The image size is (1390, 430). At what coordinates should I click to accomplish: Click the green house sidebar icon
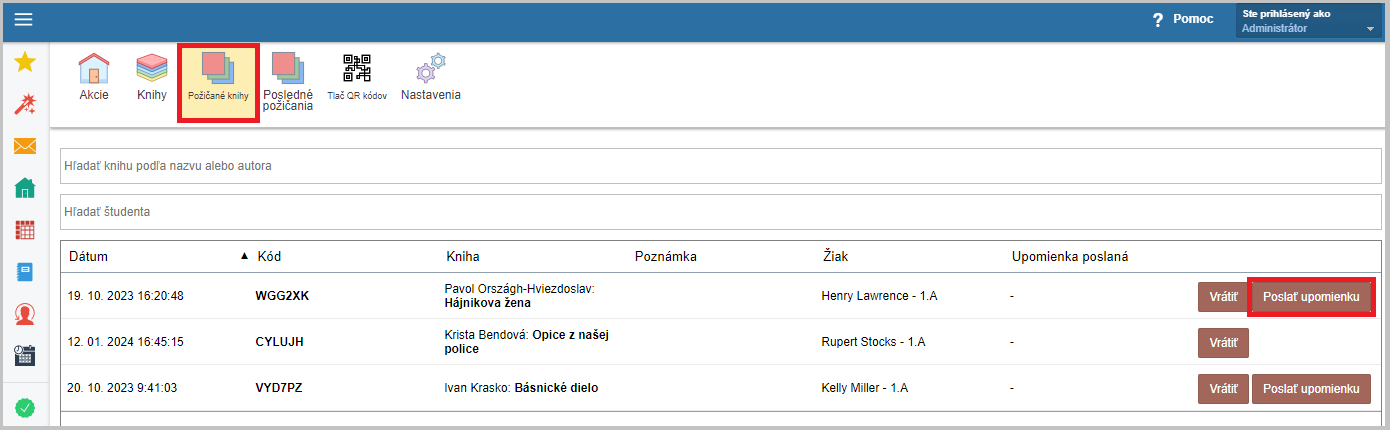(25, 187)
